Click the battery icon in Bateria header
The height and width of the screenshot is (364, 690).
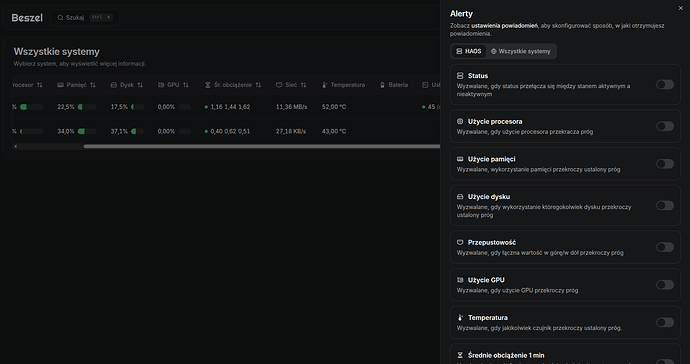[382, 85]
